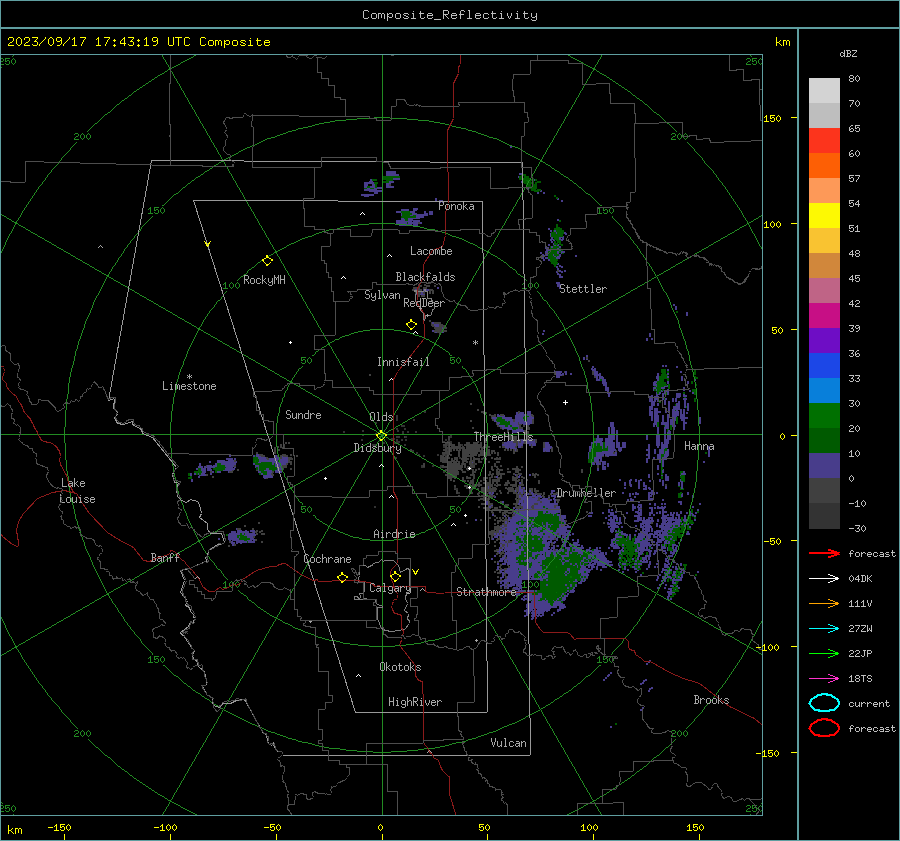900x841 pixels.
Task: Click the Vulcan town label
Action: pyautogui.click(x=508, y=743)
